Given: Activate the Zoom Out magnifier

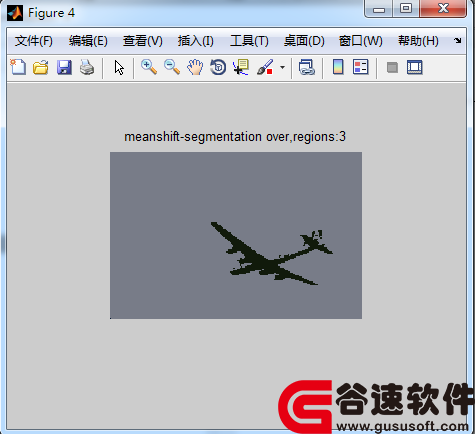Looking at the screenshot, I should [172, 67].
